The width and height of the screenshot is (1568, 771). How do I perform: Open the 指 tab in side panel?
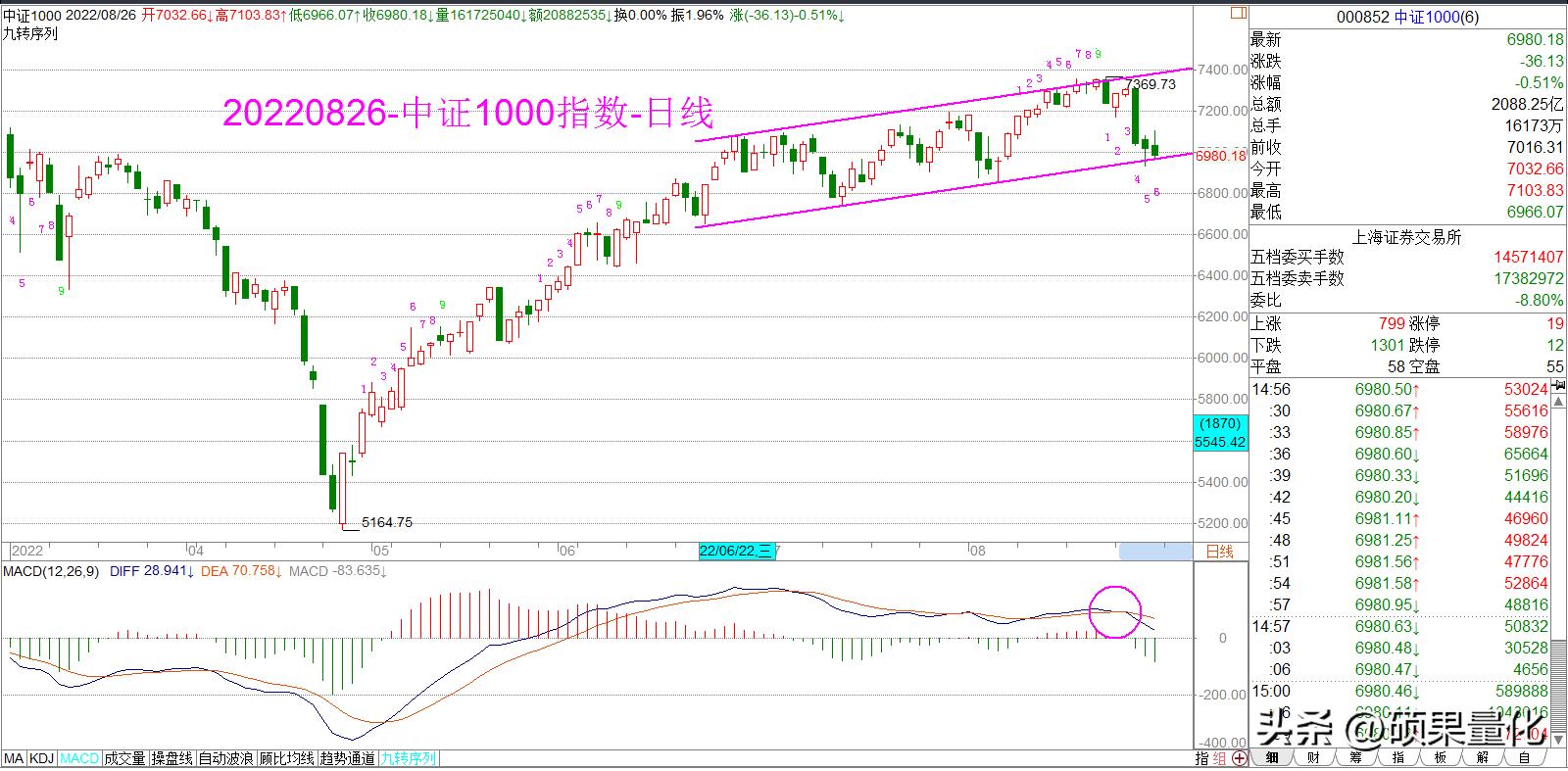1397,757
